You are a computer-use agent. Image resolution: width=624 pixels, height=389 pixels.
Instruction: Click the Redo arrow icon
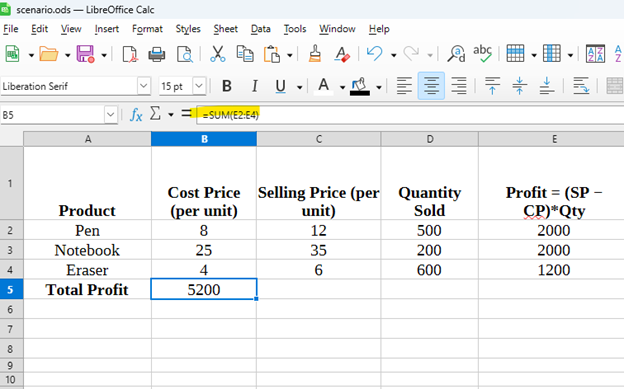coord(411,53)
